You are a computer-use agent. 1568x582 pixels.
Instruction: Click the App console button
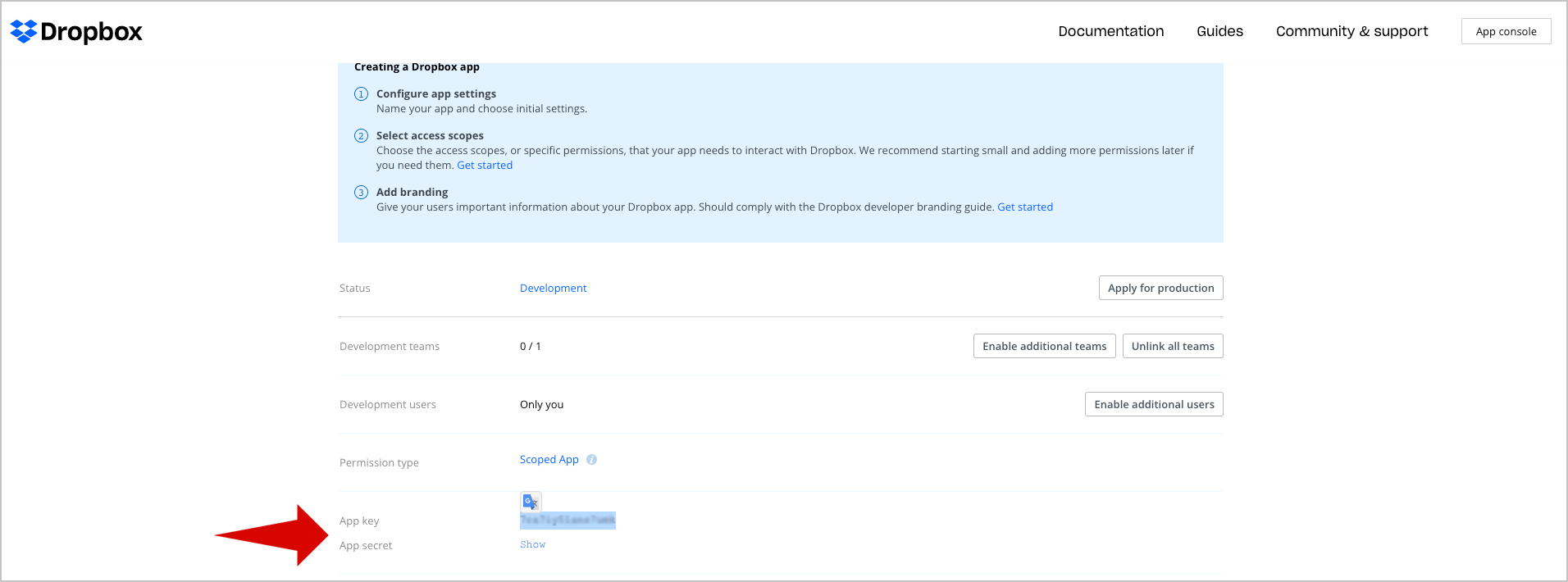coord(1506,31)
